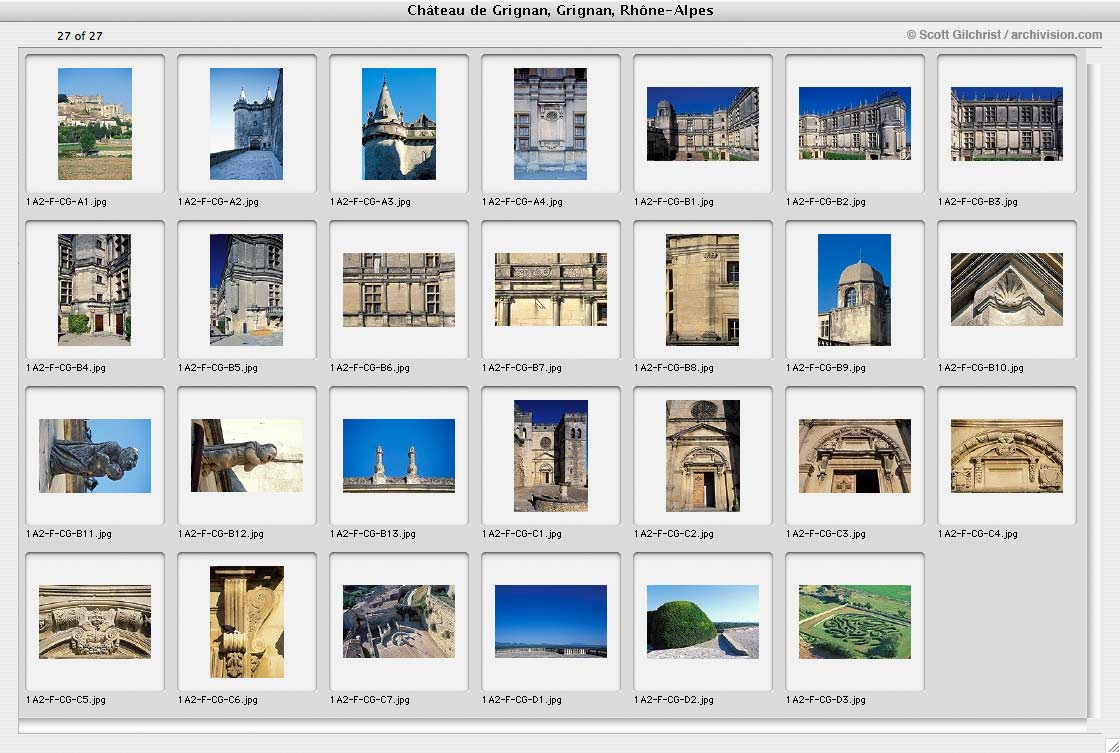Open the 1A2-F-CG-B10.jpg shell pediment thumbnail

point(1007,289)
